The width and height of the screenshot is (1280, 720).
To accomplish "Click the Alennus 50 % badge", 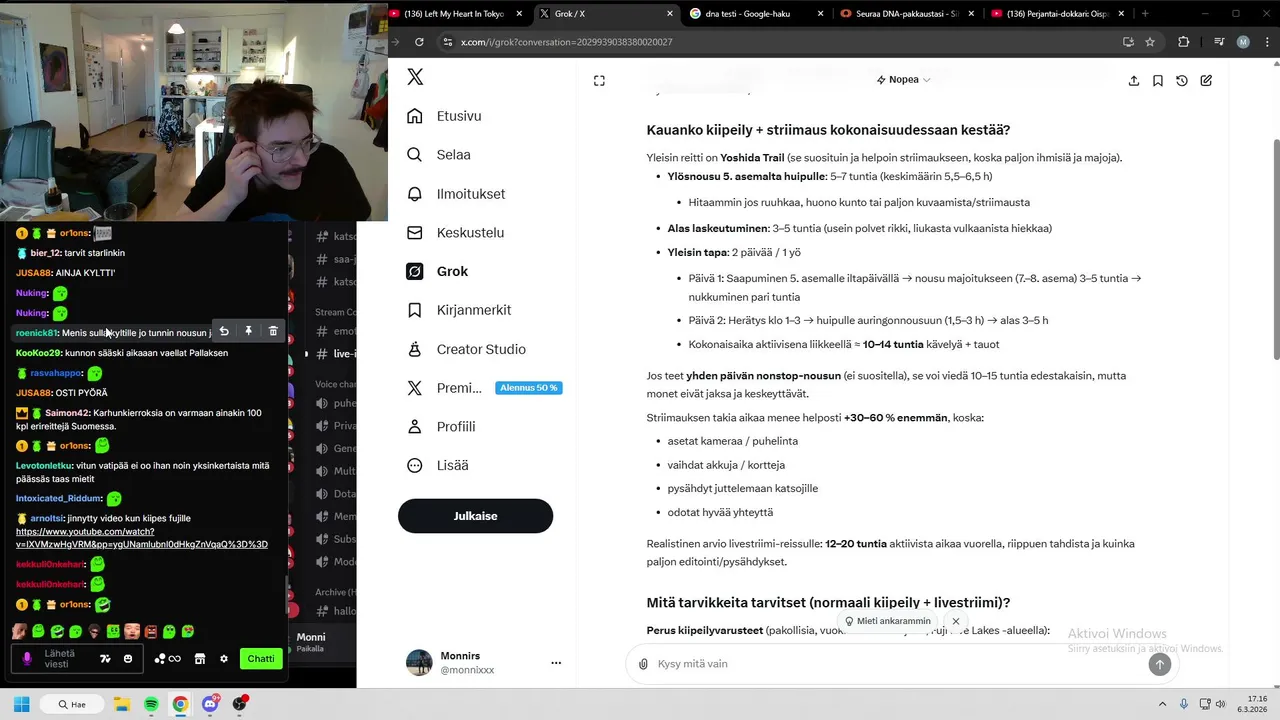I will pos(529,388).
